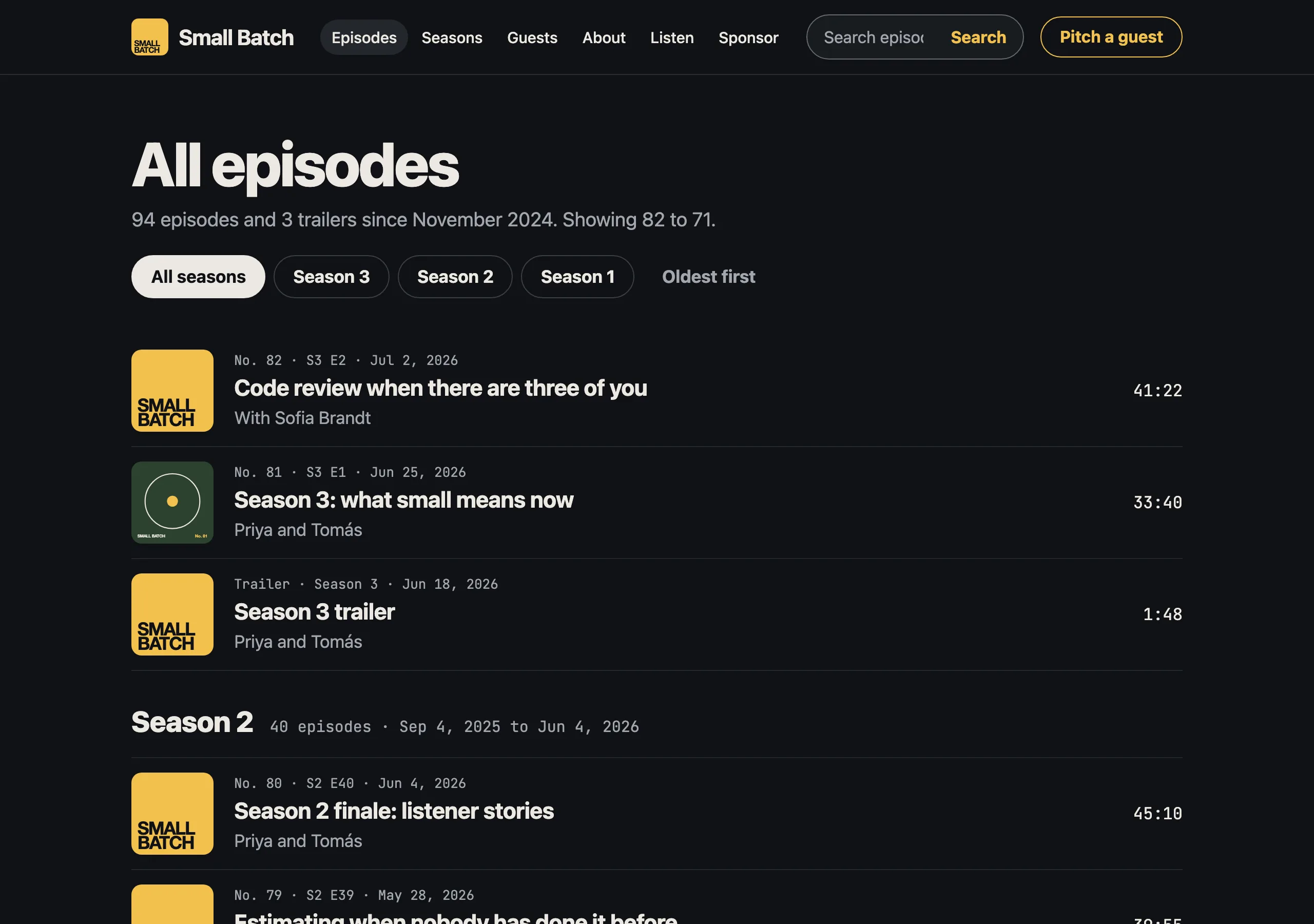This screenshot has height=924, width=1314.
Task: Click the Search button
Action: 978,37
